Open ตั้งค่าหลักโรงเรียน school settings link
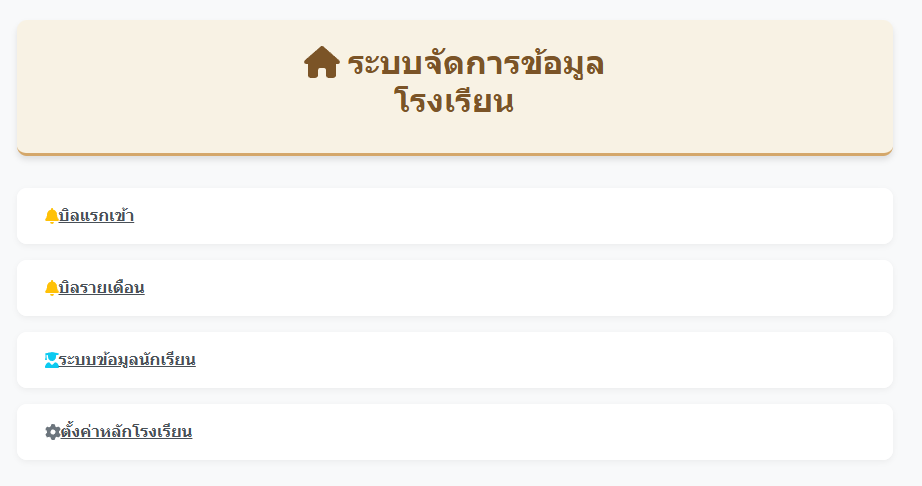Viewport: 922px width, 486px height. point(126,431)
